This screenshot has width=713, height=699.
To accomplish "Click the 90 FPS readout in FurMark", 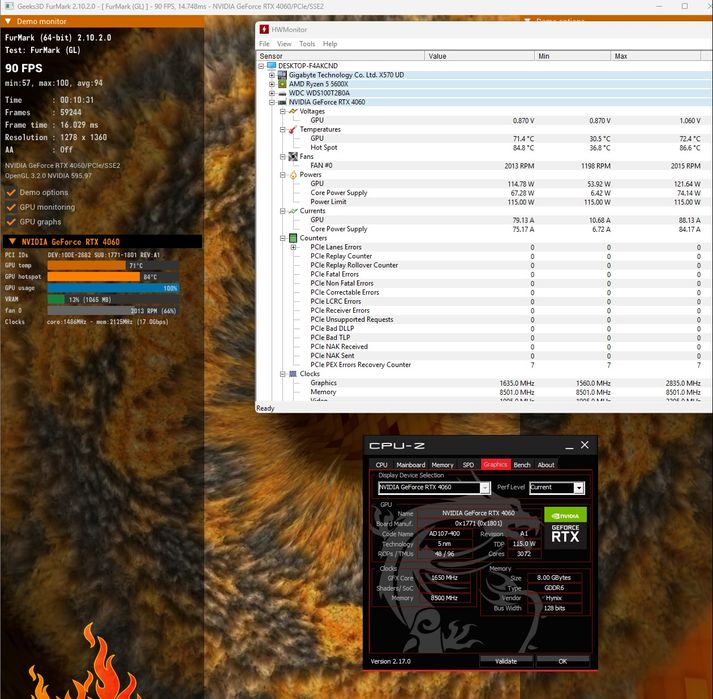I will [24, 68].
